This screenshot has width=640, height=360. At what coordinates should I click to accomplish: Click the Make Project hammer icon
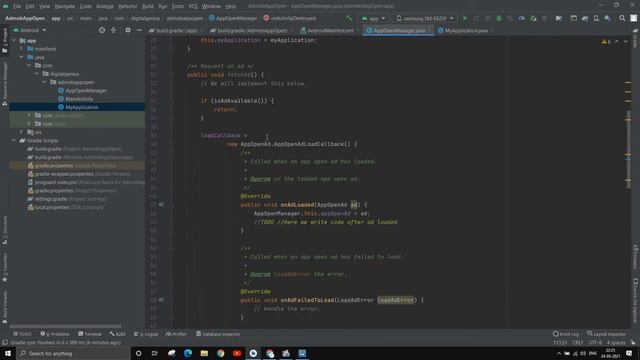coord(349,18)
